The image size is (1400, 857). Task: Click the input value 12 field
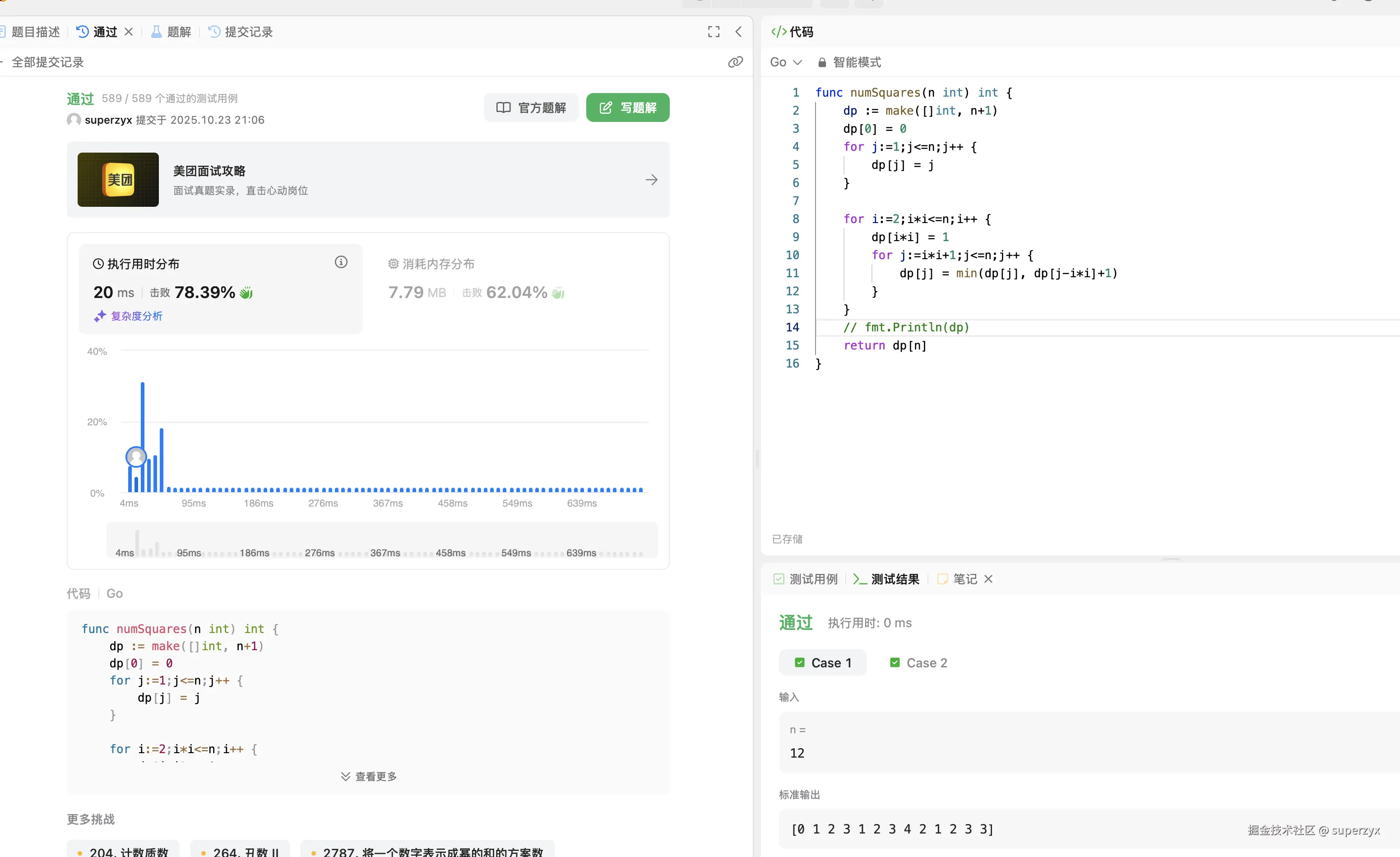coord(1089,741)
